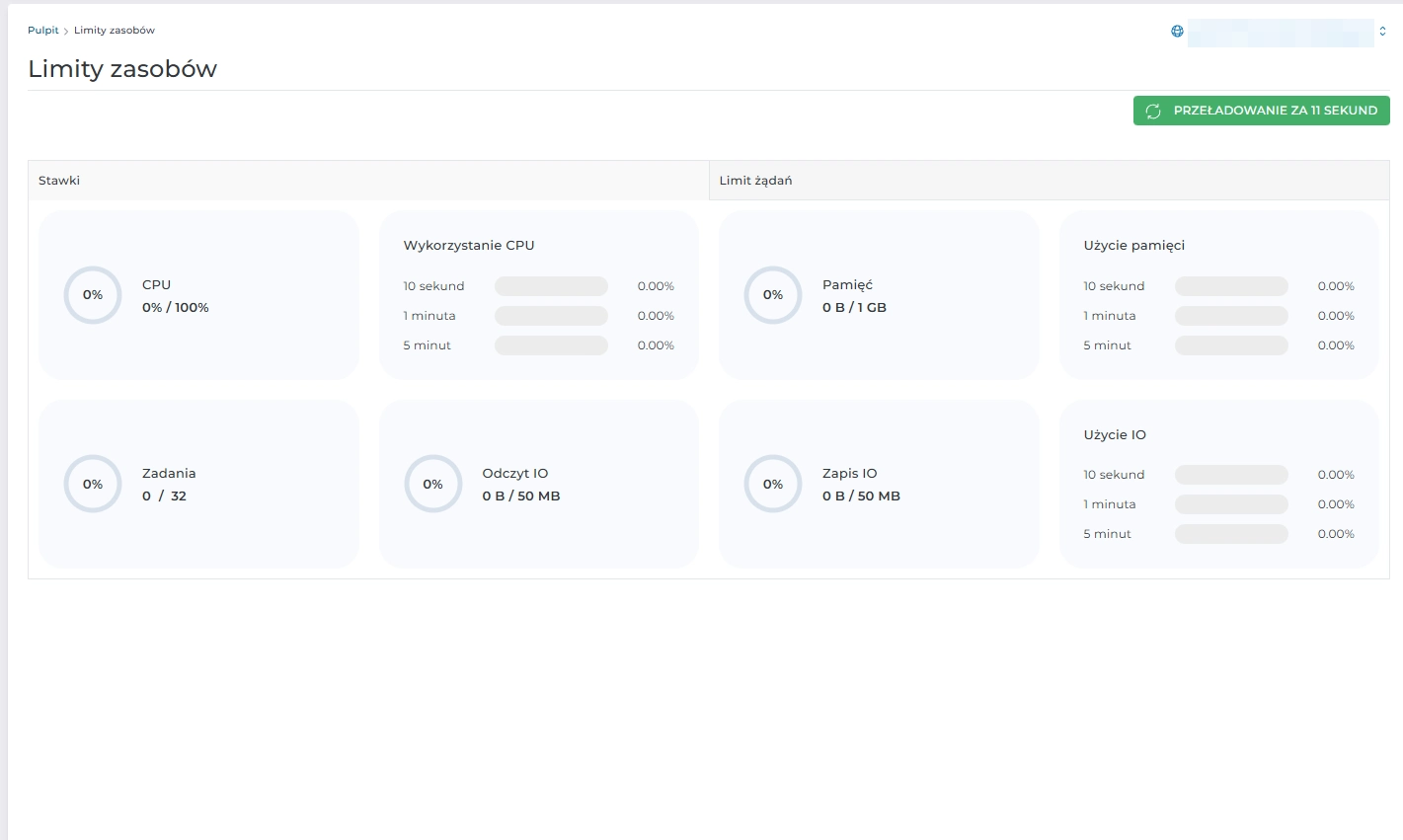The height and width of the screenshot is (840, 1403).
Task: Click the Zadania usage gauge ring
Action: coord(92,484)
